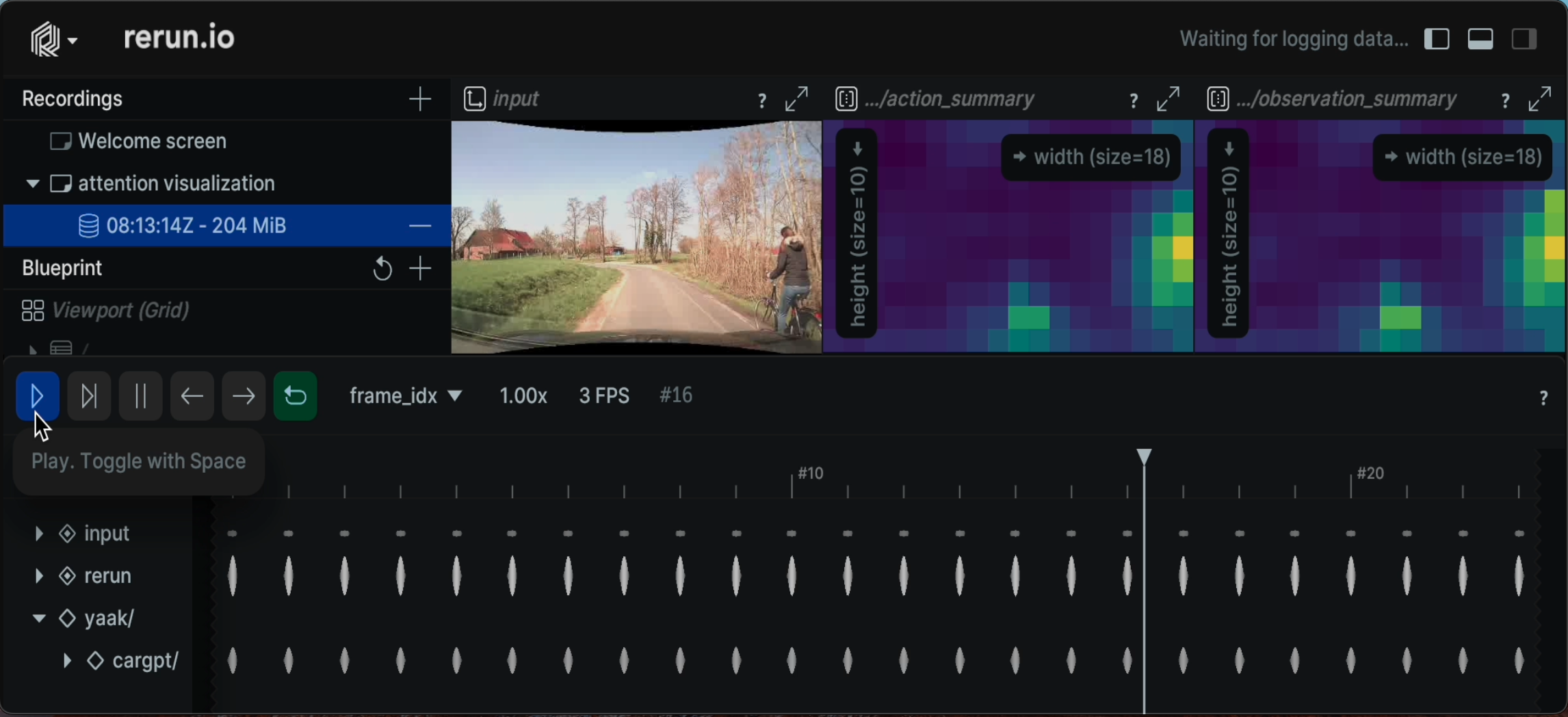Select the rerun stream label
The height and width of the screenshot is (717, 1568).
[107, 576]
